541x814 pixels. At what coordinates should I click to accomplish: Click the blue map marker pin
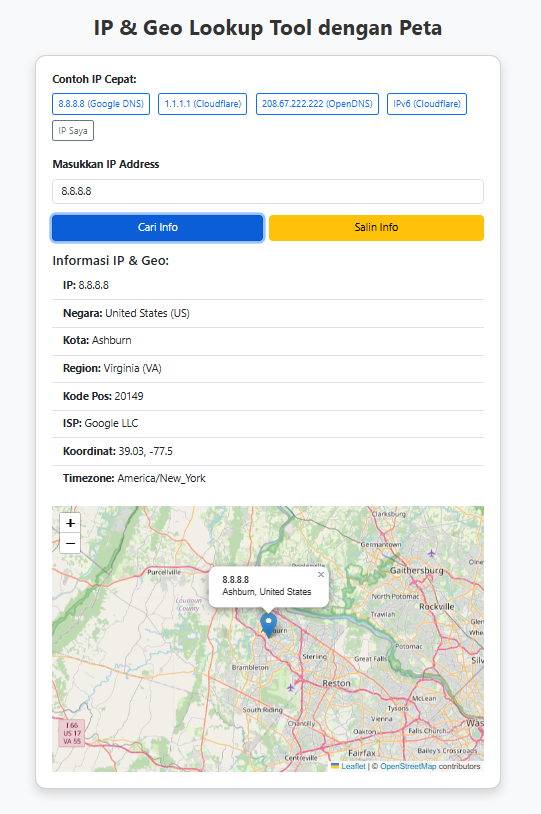tap(268, 625)
